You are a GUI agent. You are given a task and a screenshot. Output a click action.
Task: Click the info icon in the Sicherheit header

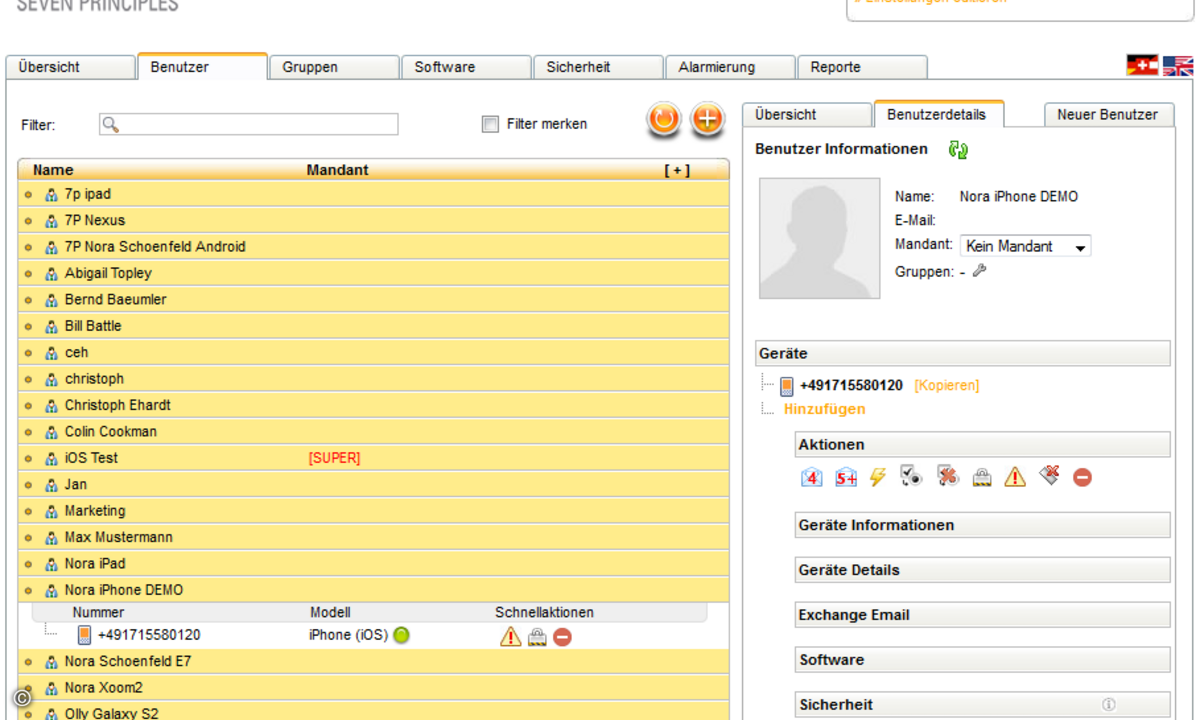(x=1108, y=704)
